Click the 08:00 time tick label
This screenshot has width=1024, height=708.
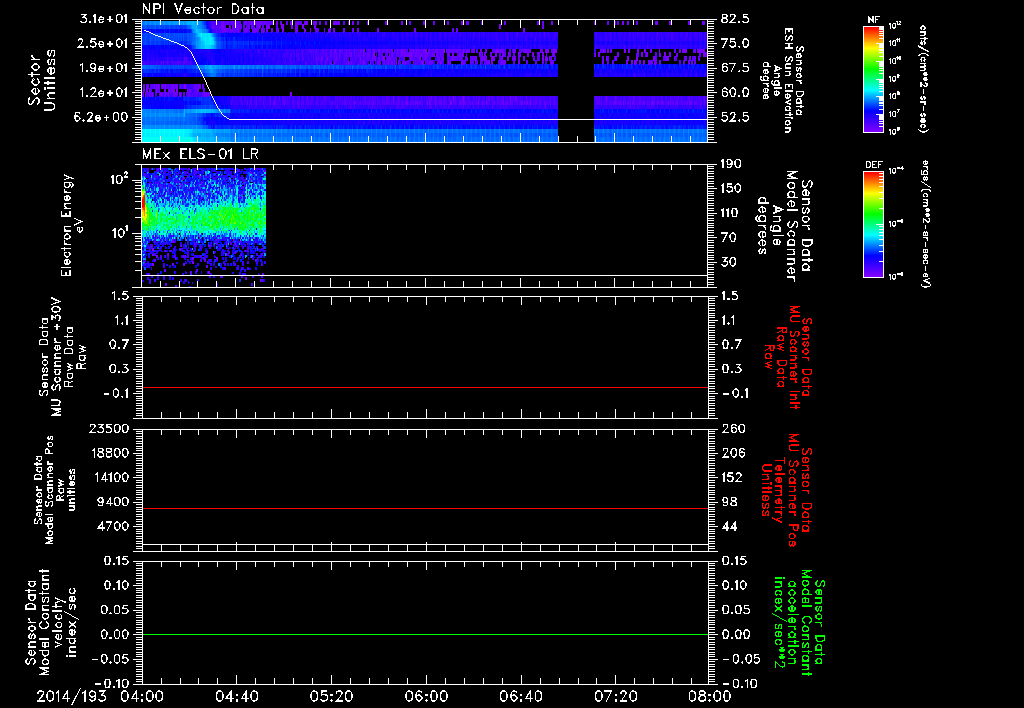pos(710,696)
